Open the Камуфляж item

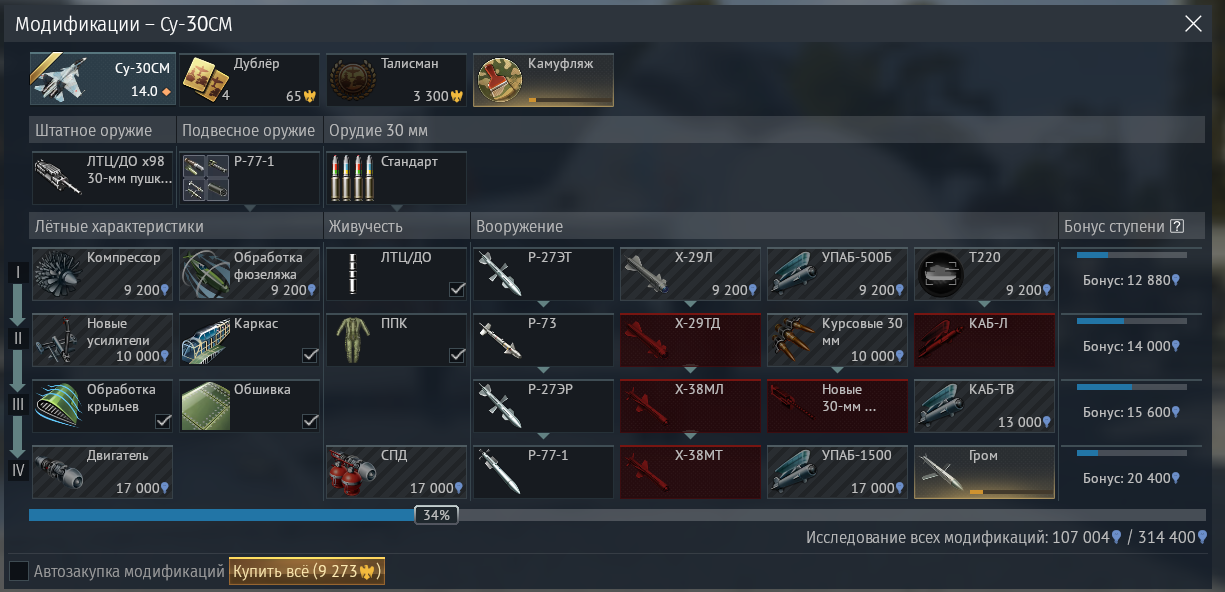pos(543,80)
